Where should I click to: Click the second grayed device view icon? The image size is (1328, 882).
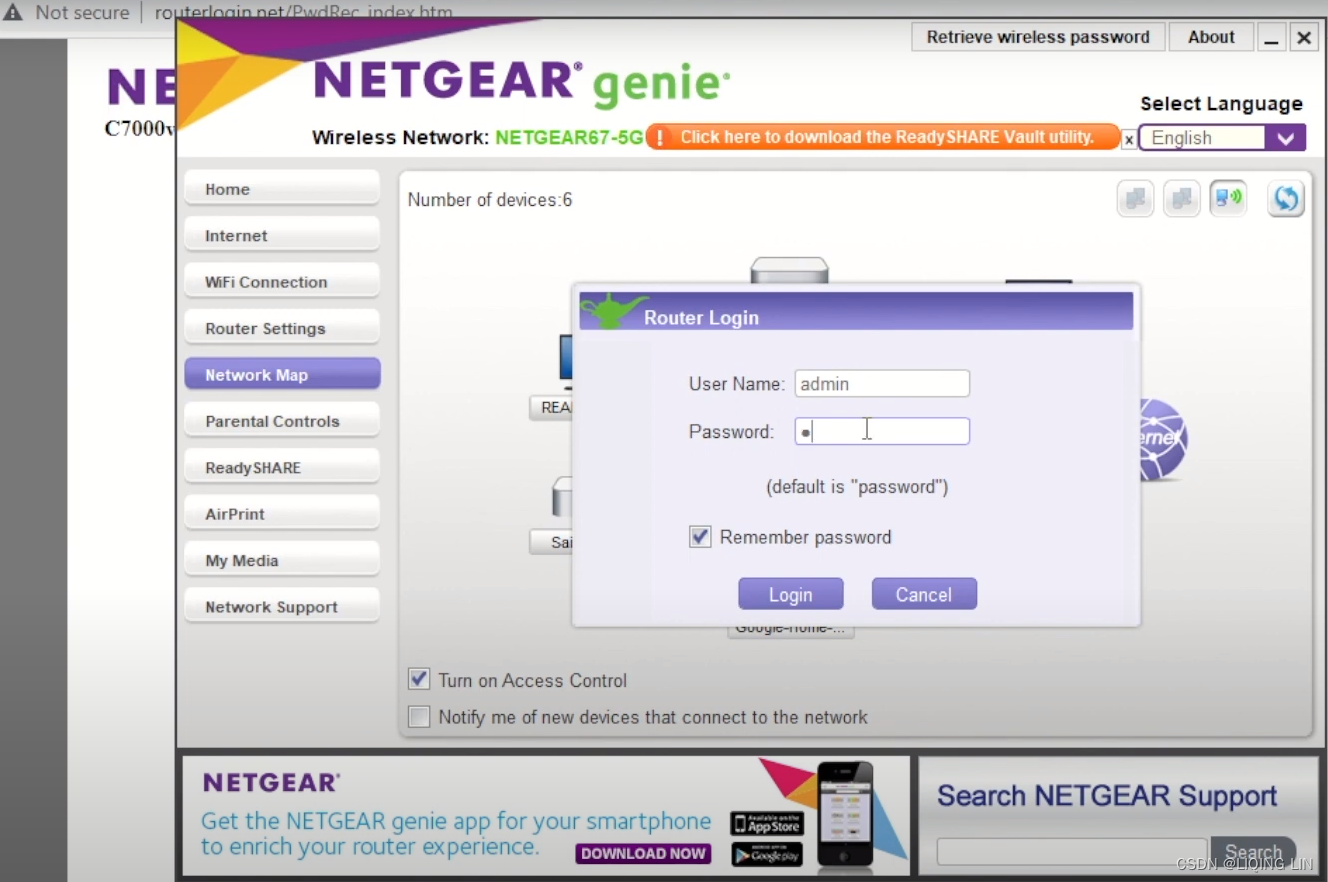click(1182, 198)
